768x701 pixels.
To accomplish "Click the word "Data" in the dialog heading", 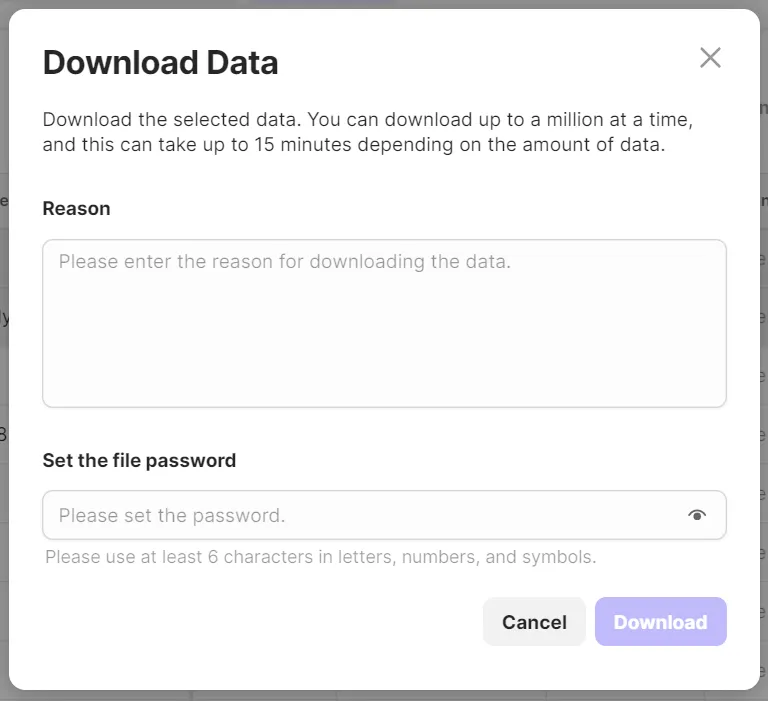I will pyautogui.click(x=242, y=63).
